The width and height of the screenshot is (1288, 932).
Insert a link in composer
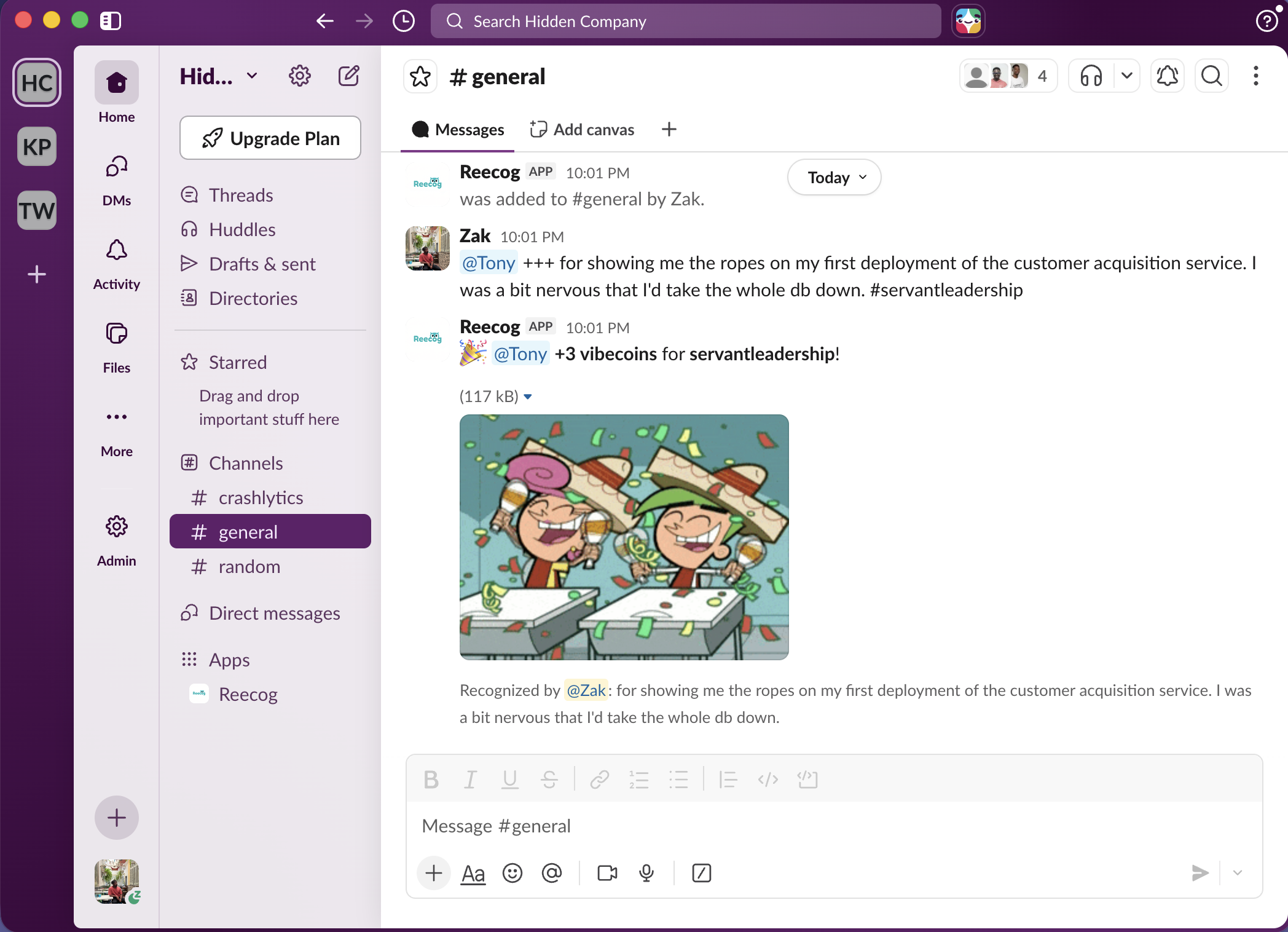pyautogui.click(x=600, y=780)
